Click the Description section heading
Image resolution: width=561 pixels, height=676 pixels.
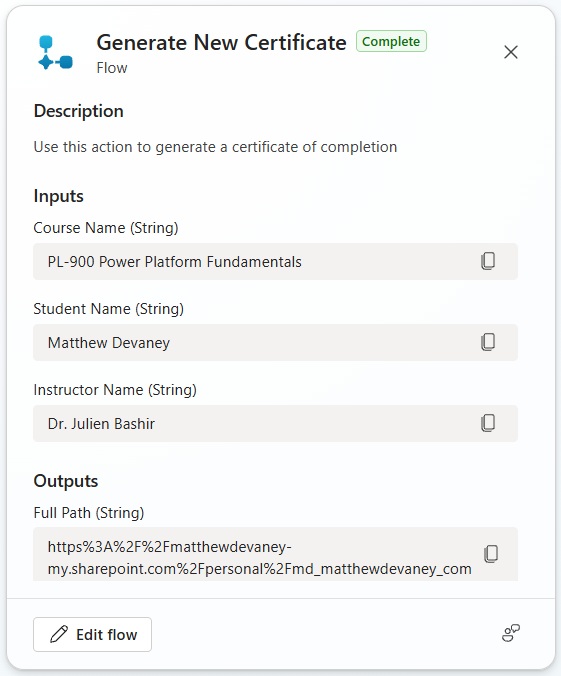click(79, 111)
